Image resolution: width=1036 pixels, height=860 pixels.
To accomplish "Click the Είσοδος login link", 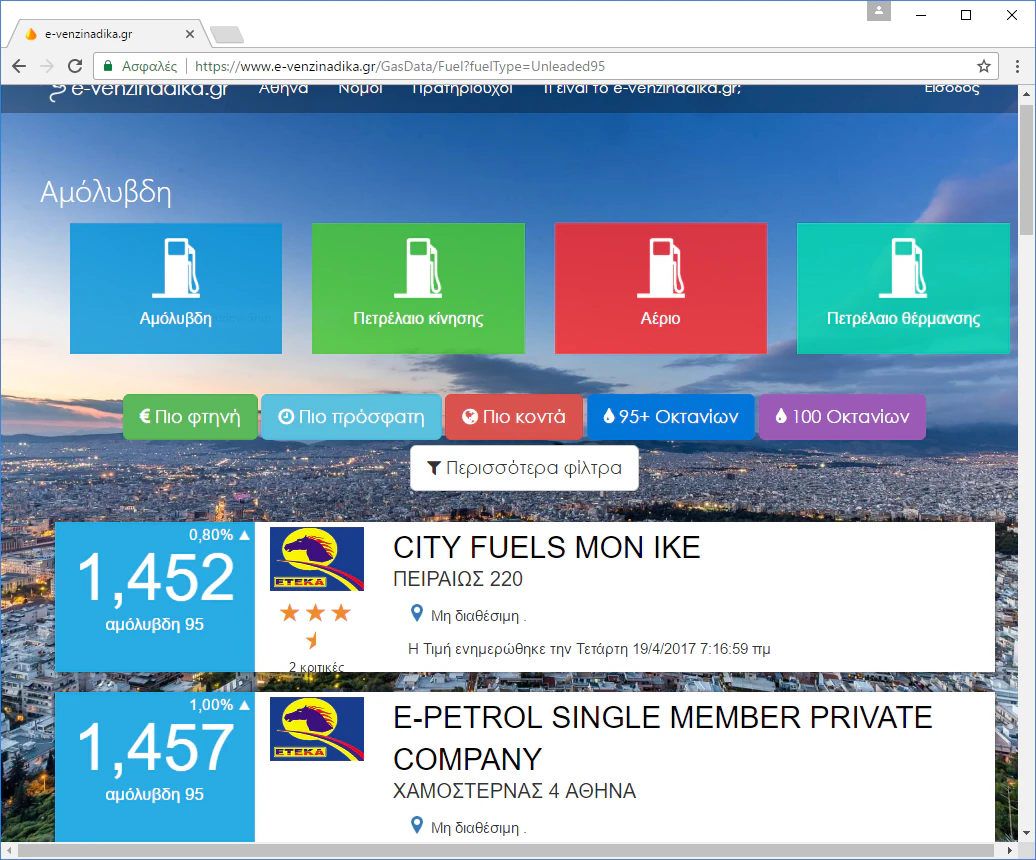I will coord(952,89).
